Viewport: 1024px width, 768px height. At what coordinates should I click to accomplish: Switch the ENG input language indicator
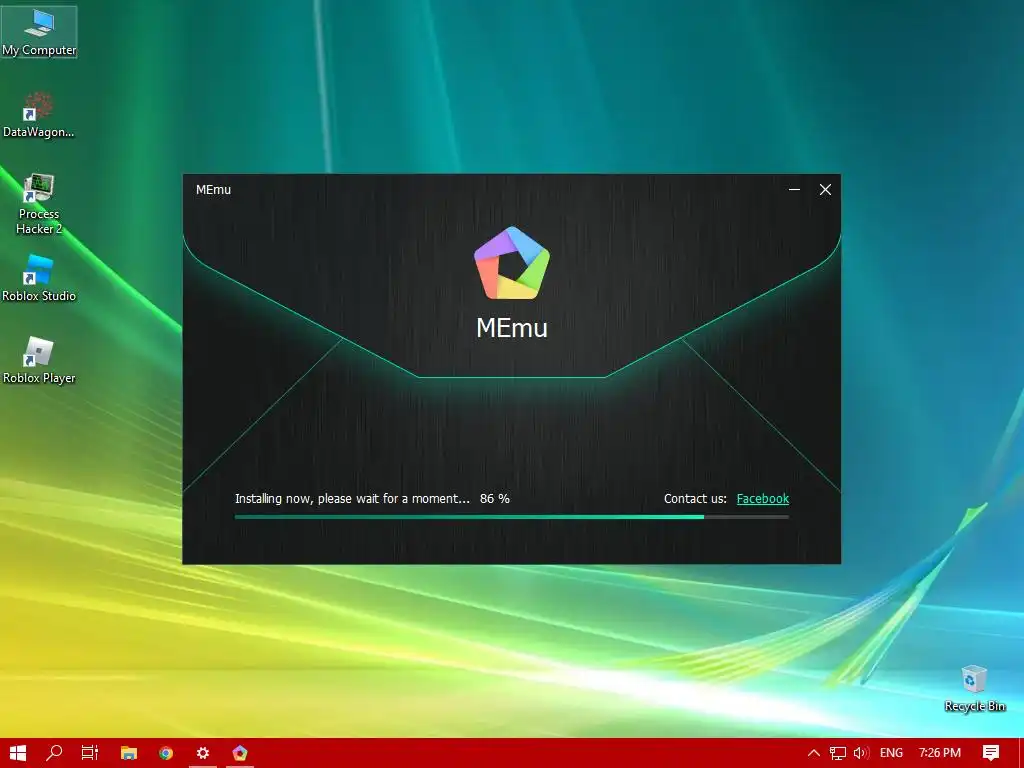891,753
